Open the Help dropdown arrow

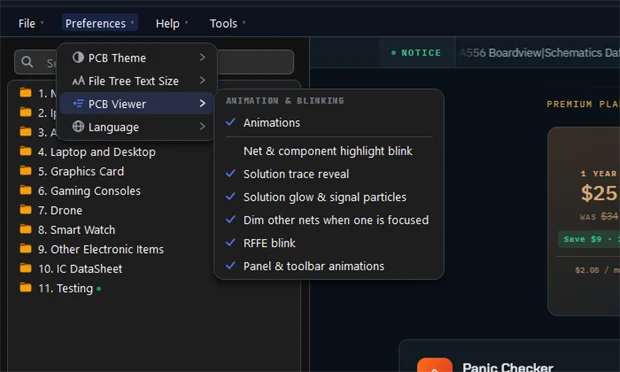click(186, 23)
